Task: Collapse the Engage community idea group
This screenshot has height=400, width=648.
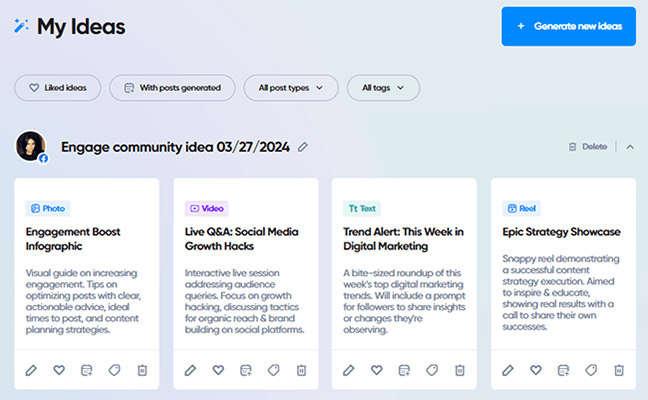Action: coord(630,147)
